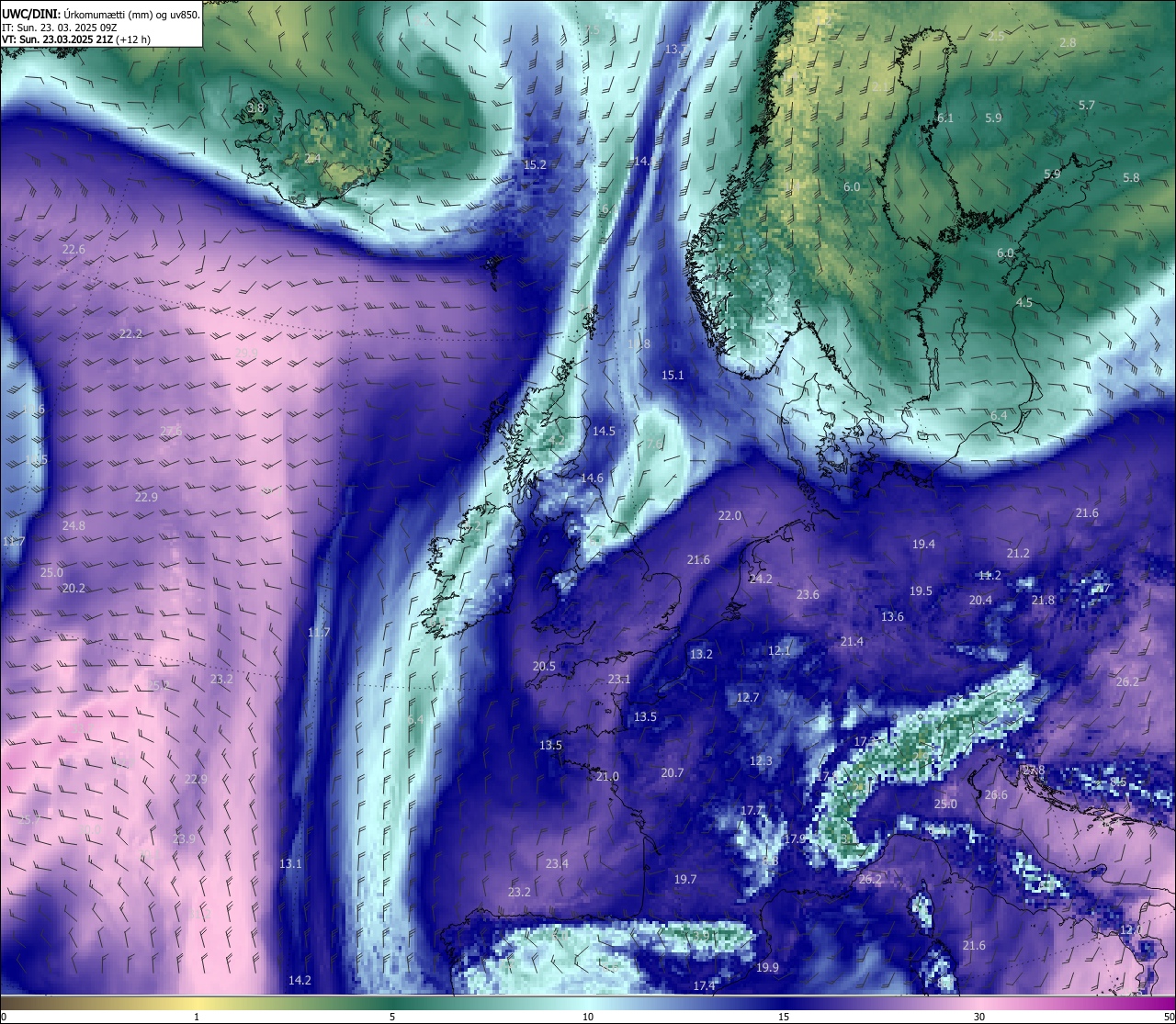The width and height of the screenshot is (1176, 1024).
Task: Click the 12.7 value label
Action: click(x=748, y=697)
